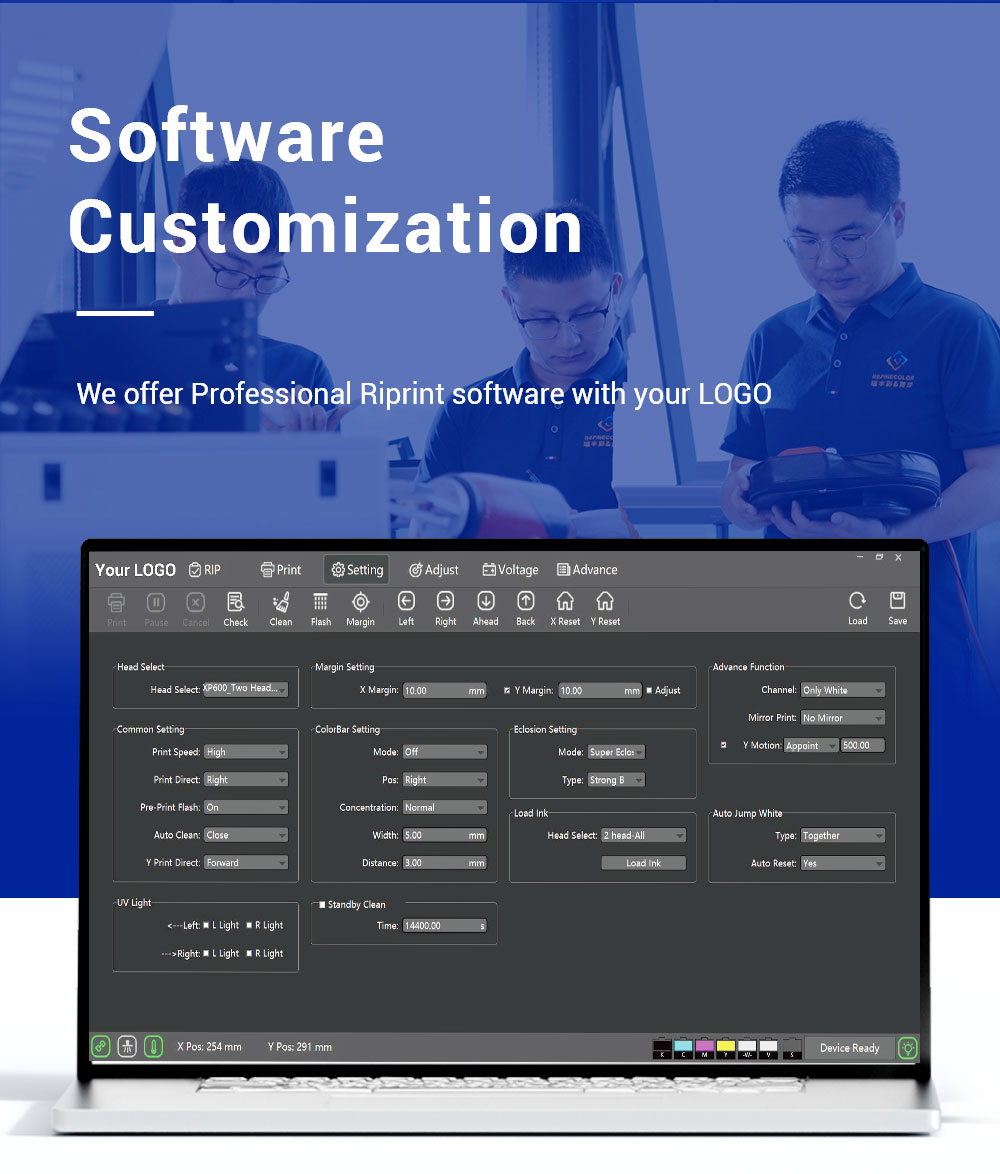Click the magenta M ink swatch
Screen dimensions: 1000x1174
coord(704,1048)
